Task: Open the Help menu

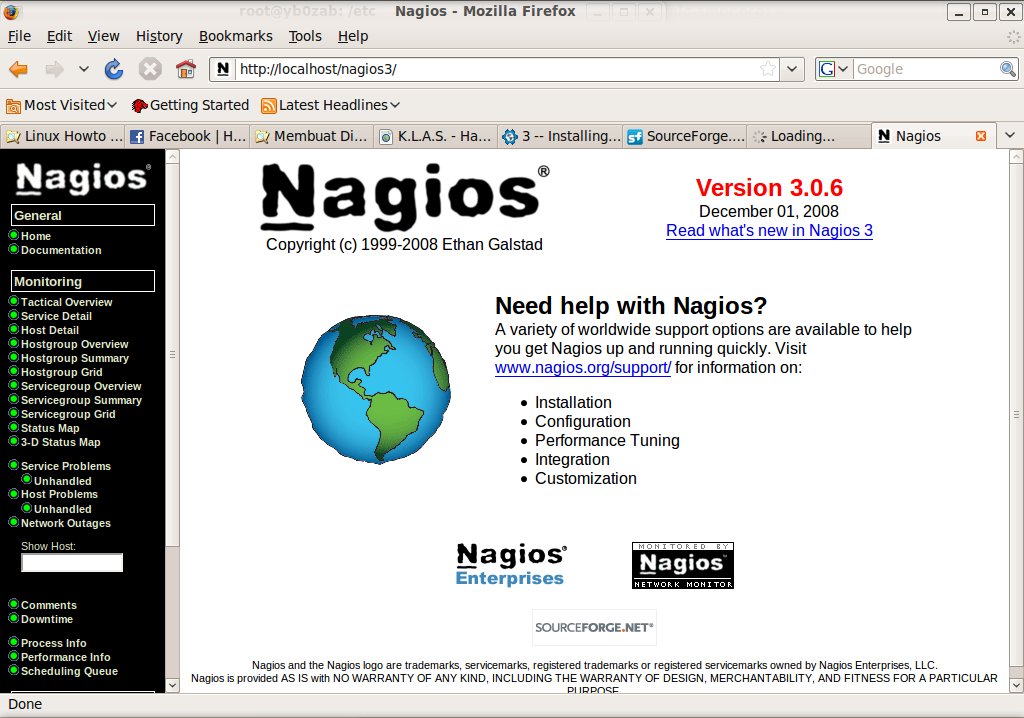Action: [353, 36]
